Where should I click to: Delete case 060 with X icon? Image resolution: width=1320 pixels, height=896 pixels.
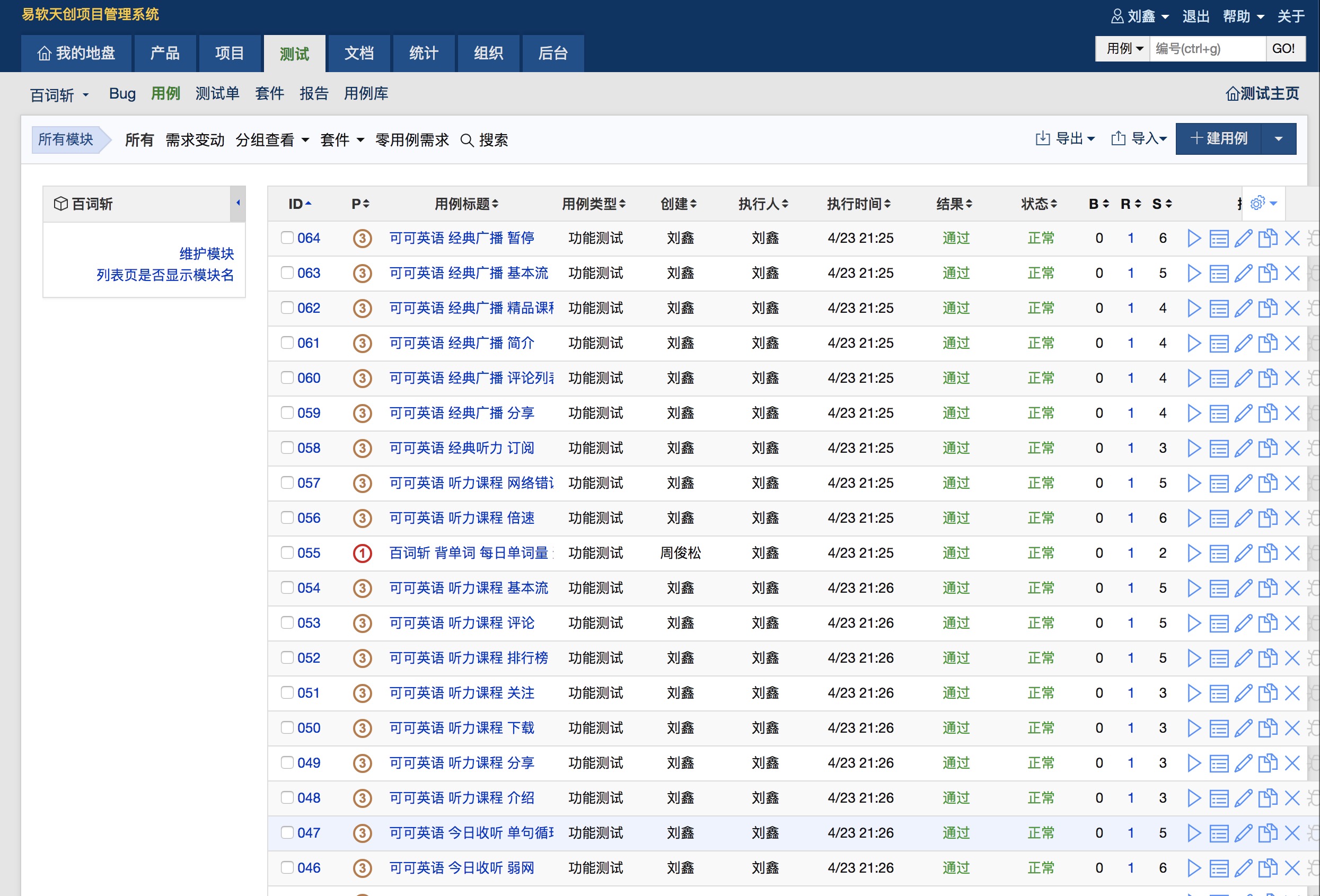[1292, 379]
